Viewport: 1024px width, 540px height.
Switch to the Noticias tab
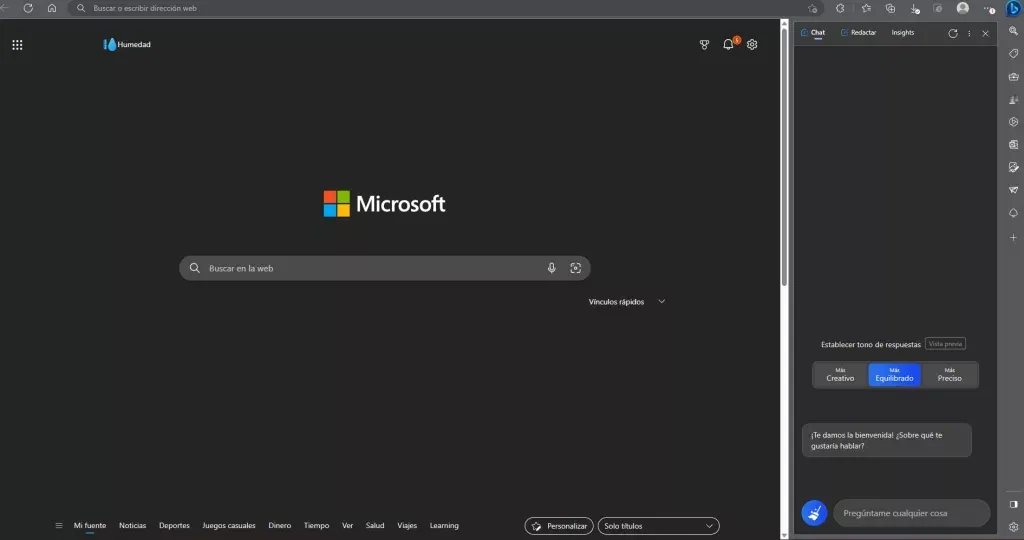pos(133,526)
